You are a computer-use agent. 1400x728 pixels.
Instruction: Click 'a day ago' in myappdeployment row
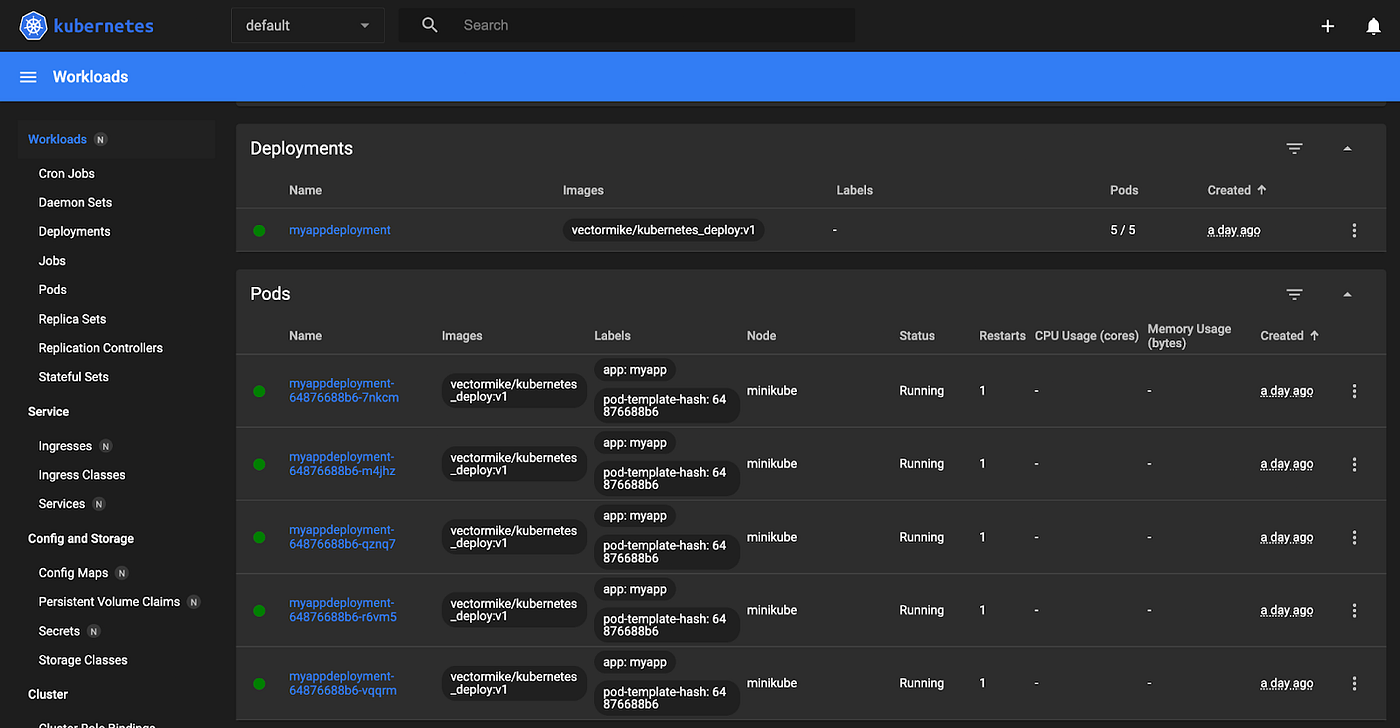tap(1234, 230)
